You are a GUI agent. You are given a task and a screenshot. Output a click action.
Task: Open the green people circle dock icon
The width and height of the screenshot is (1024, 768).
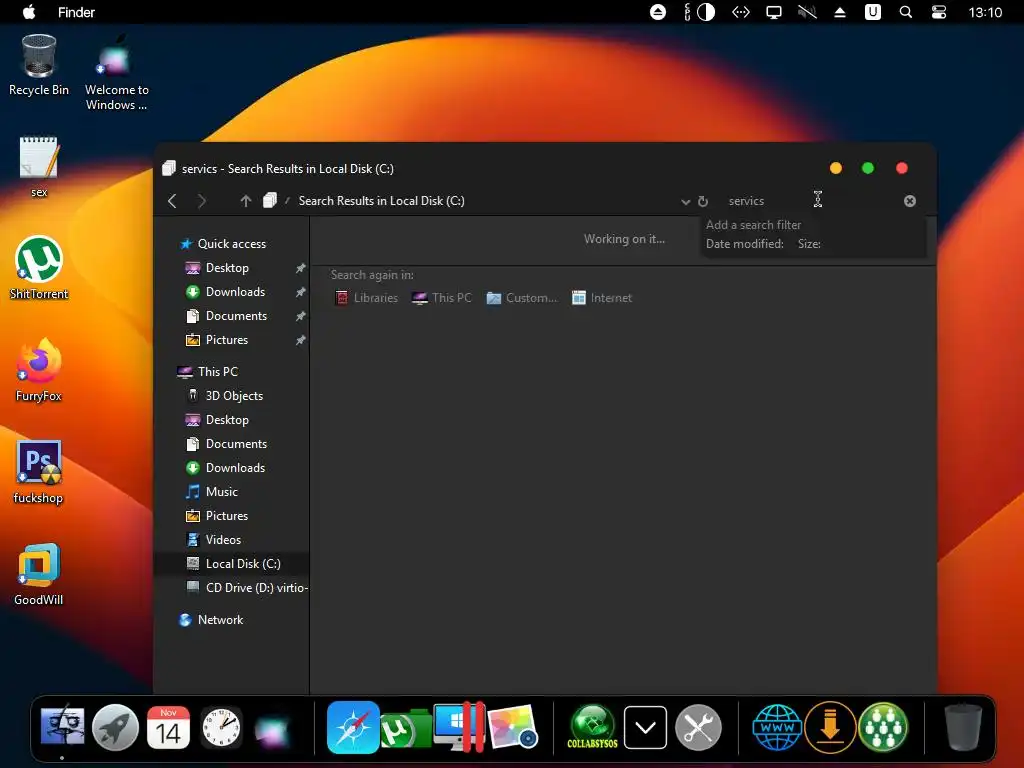coord(883,727)
